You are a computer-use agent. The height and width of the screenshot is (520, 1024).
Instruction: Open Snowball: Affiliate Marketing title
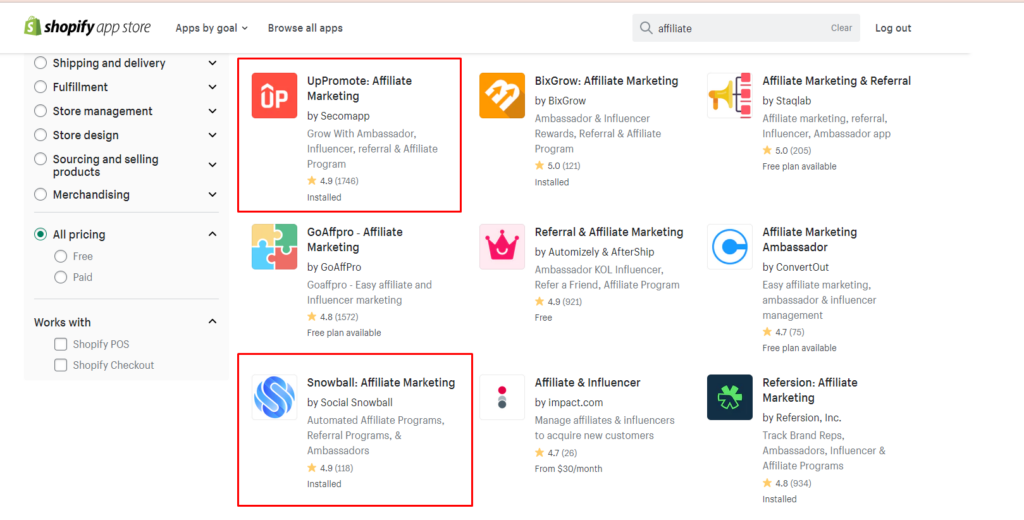coord(381,383)
